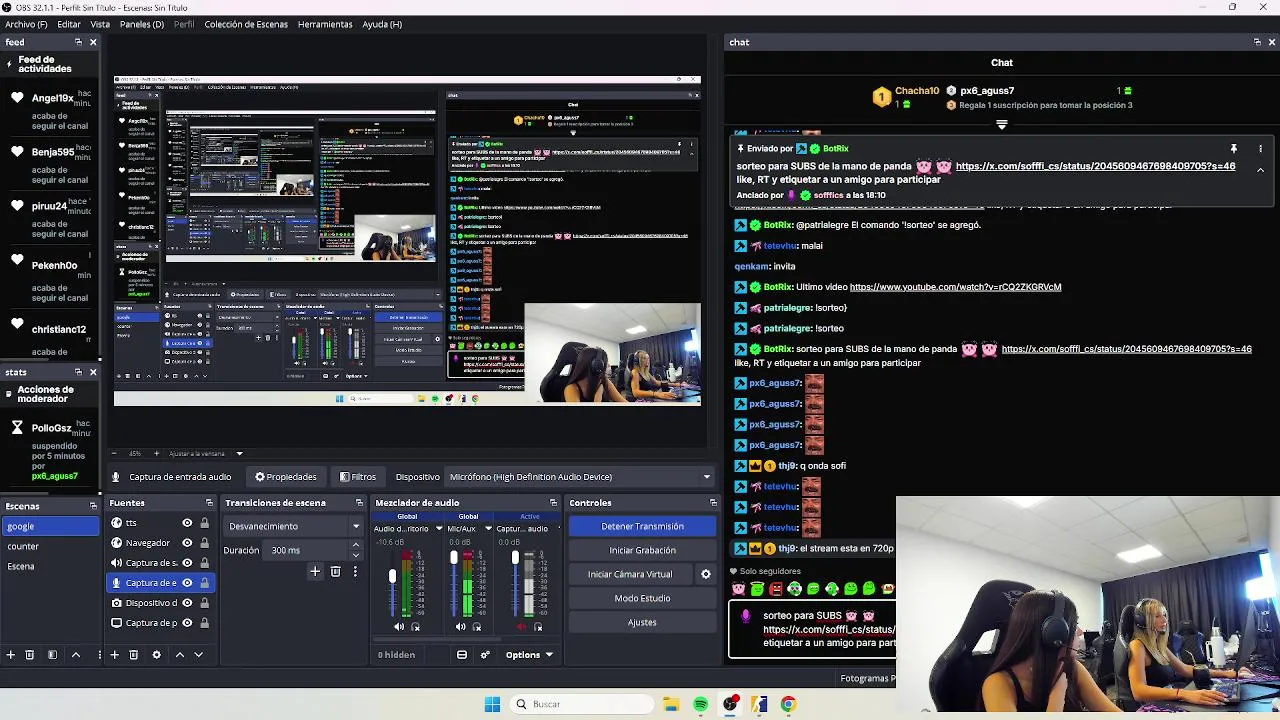Open the Paneles menu
This screenshot has width=1280, height=720.
tap(141, 24)
